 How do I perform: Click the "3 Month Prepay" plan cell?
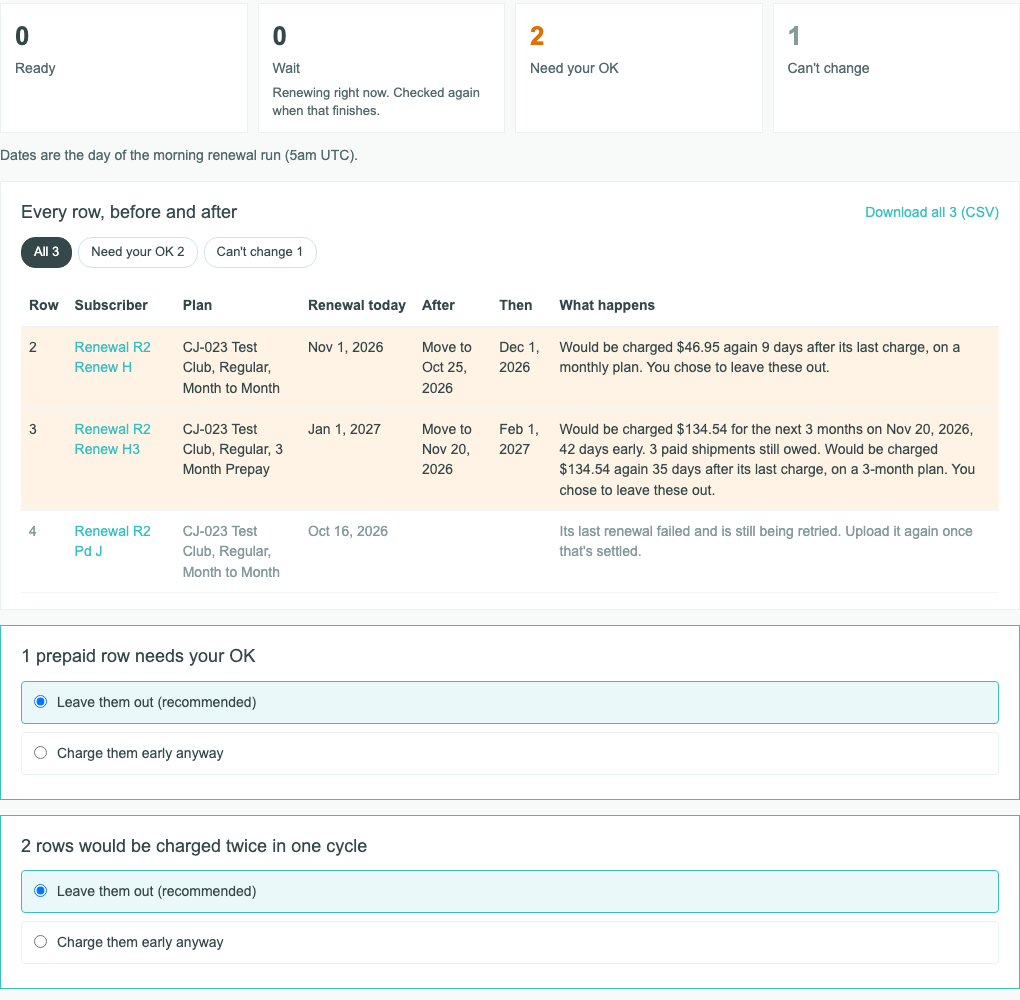pyautogui.click(x=233, y=450)
